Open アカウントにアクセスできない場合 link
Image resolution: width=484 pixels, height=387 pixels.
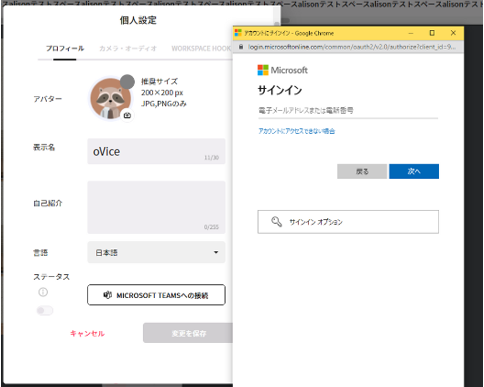click(x=297, y=131)
